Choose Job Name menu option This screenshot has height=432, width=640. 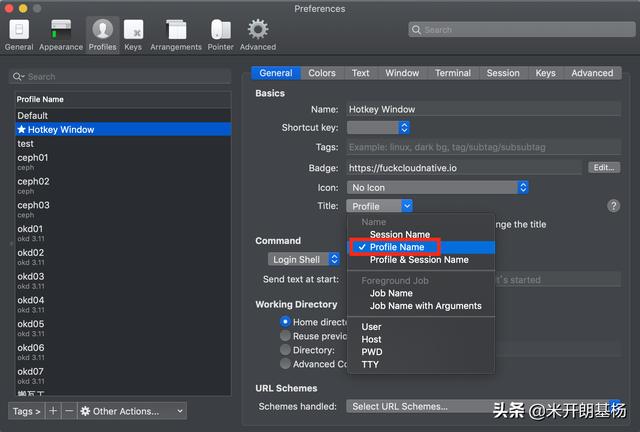(x=421, y=293)
